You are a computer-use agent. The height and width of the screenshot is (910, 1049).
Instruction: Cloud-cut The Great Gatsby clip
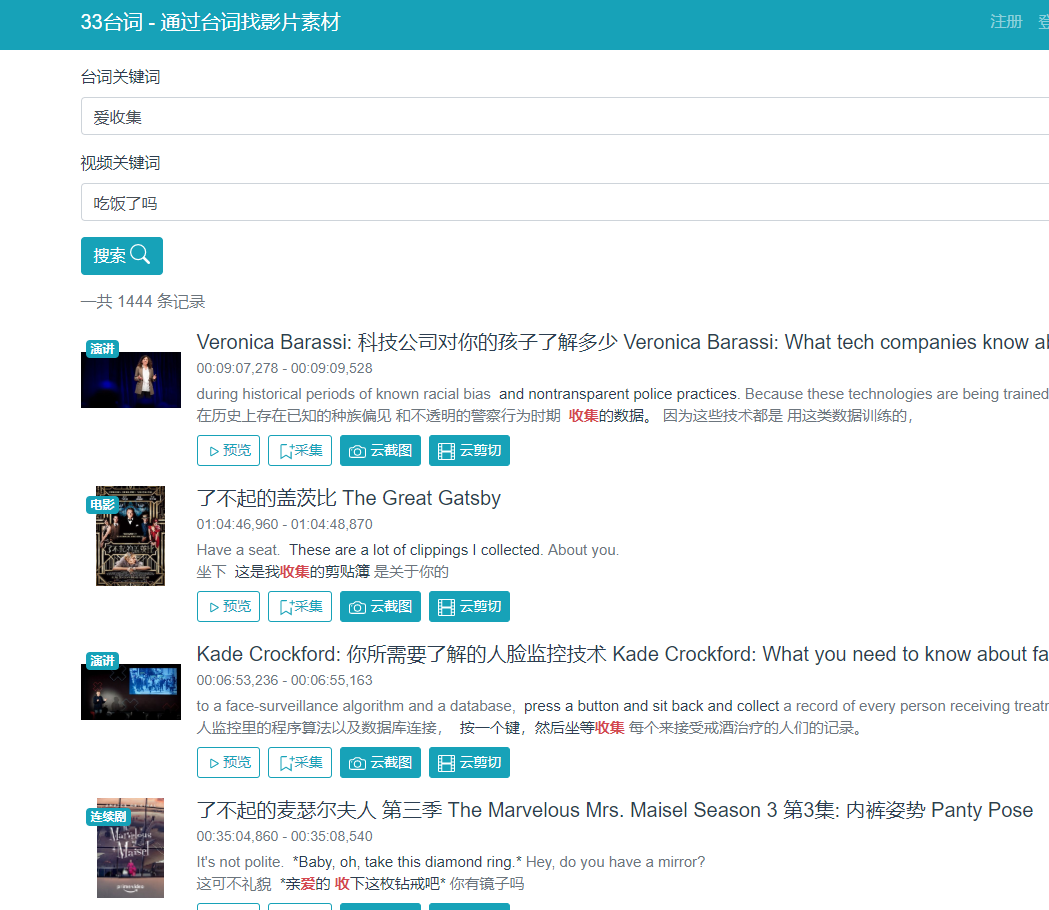(469, 607)
